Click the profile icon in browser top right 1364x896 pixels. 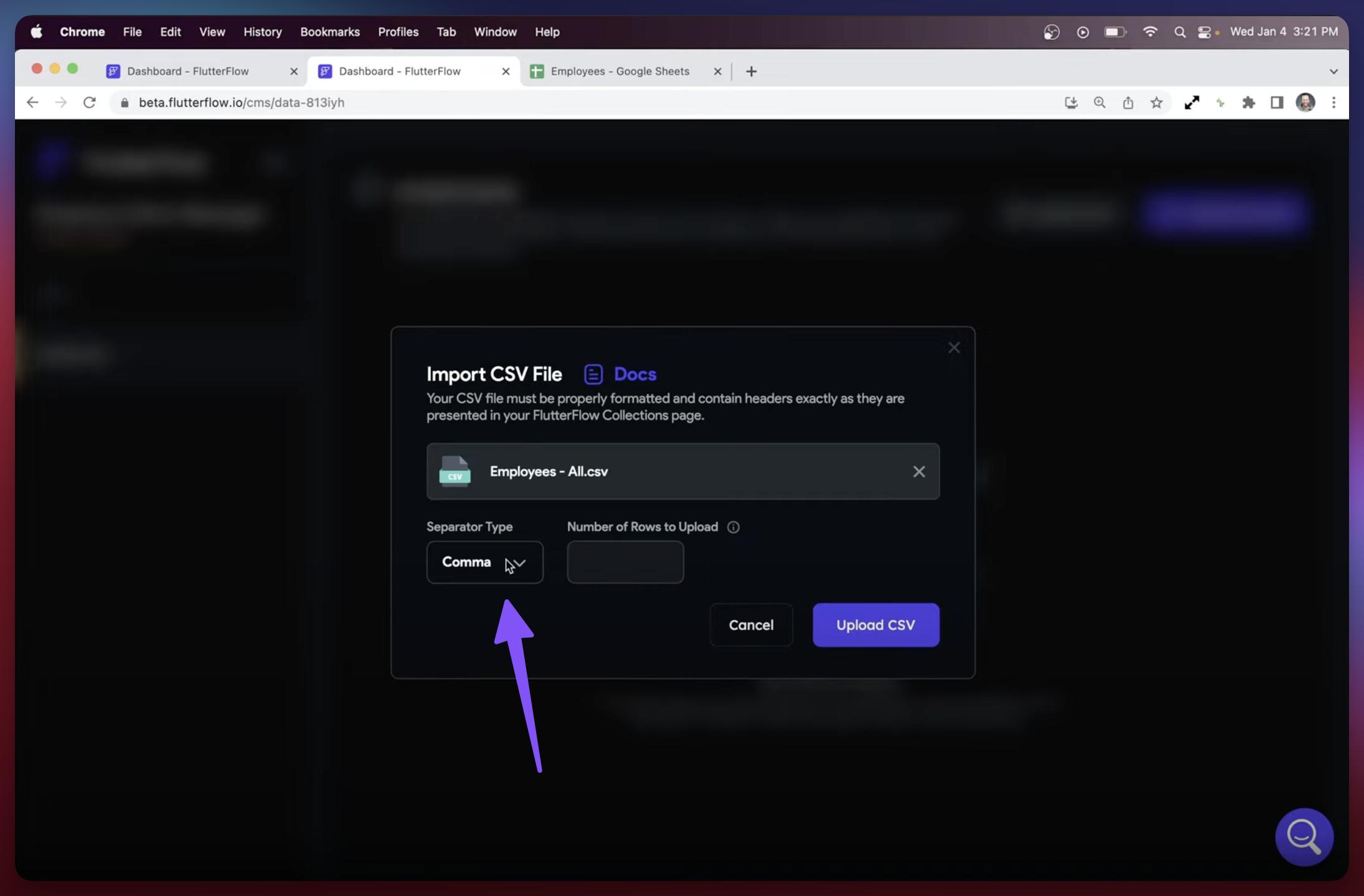pyautogui.click(x=1307, y=102)
